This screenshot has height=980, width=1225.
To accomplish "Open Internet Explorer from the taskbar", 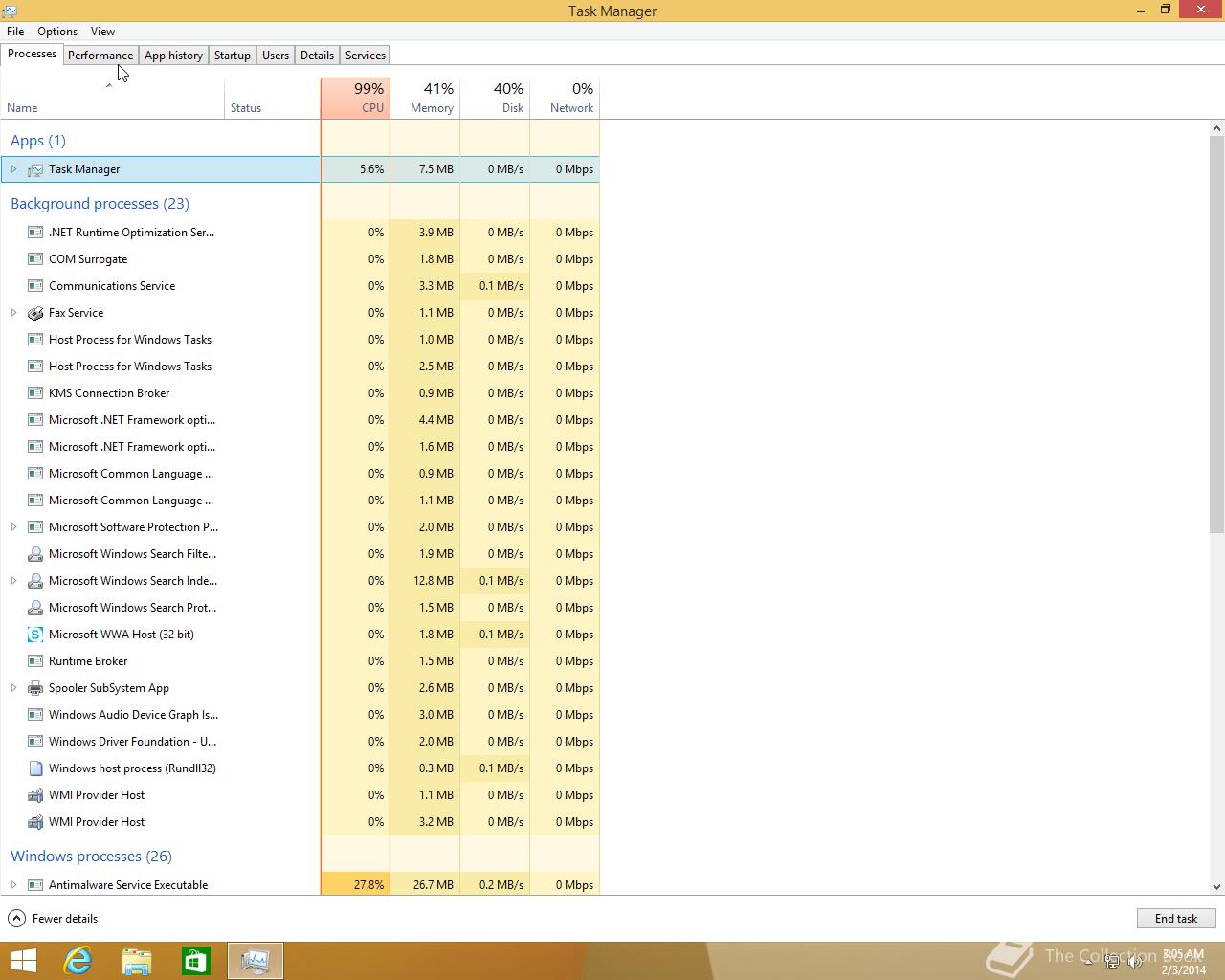I will pos(78,961).
